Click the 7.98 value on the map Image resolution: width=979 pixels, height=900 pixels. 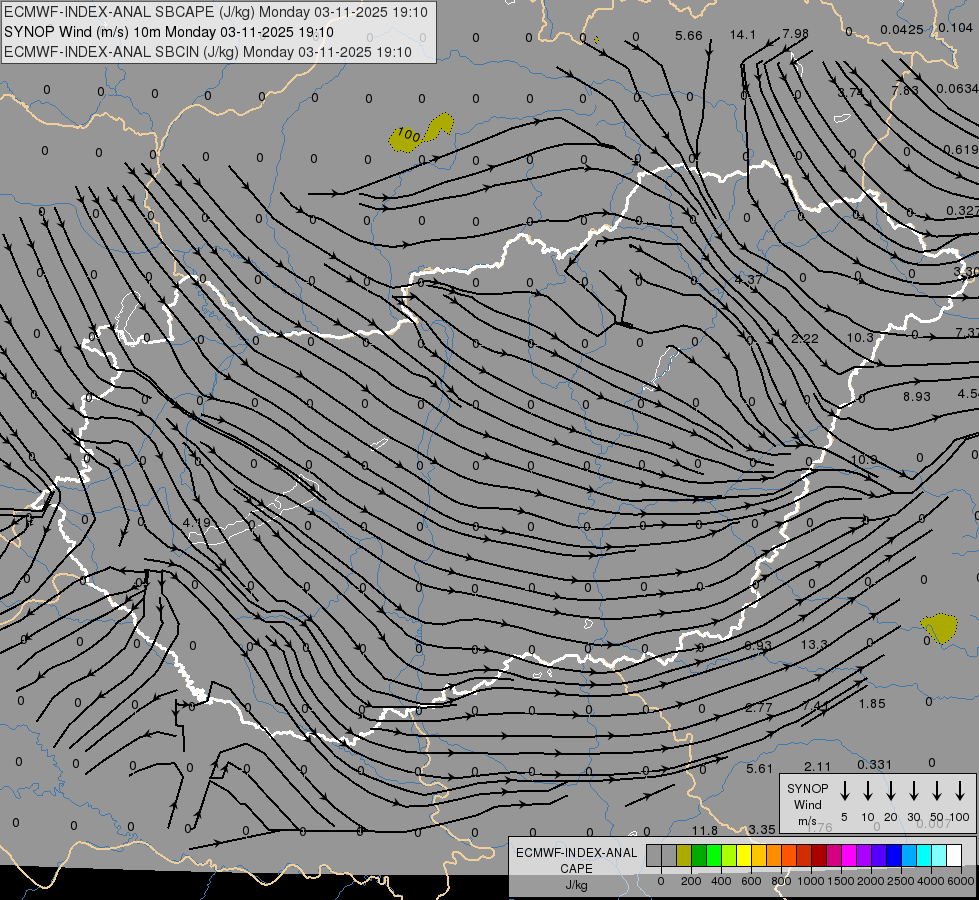pos(795,33)
